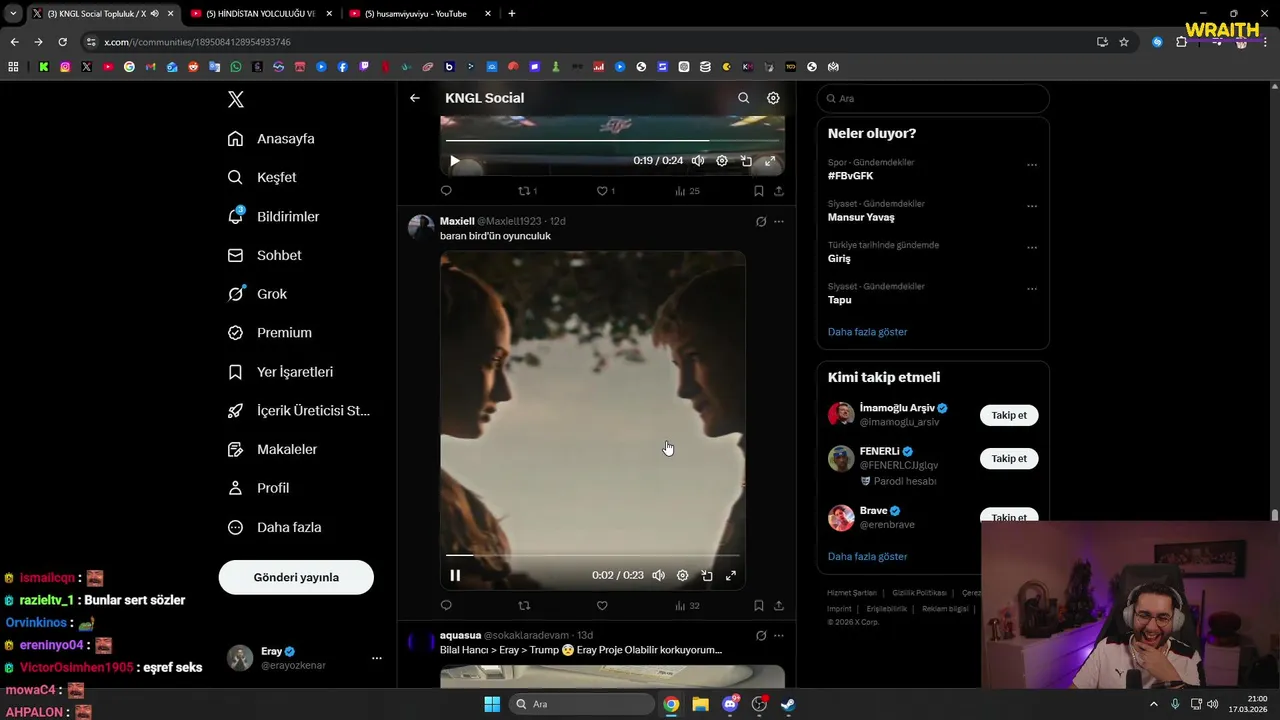1280x720 pixels.
Task: Open options for Giriş trend
Action: coord(1032,247)
